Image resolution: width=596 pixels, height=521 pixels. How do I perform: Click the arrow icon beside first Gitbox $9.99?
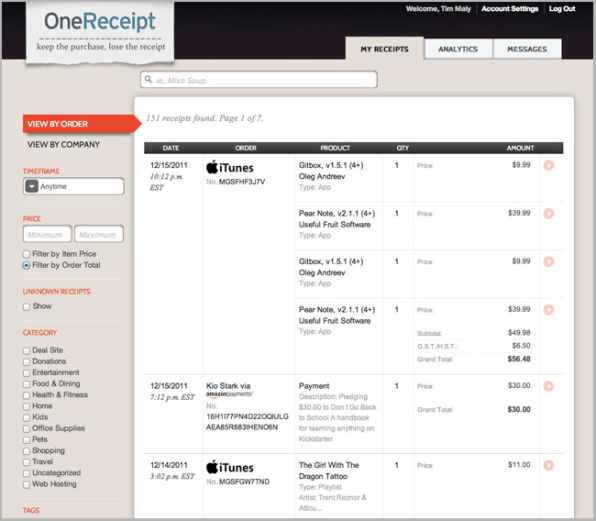point(548,166)
